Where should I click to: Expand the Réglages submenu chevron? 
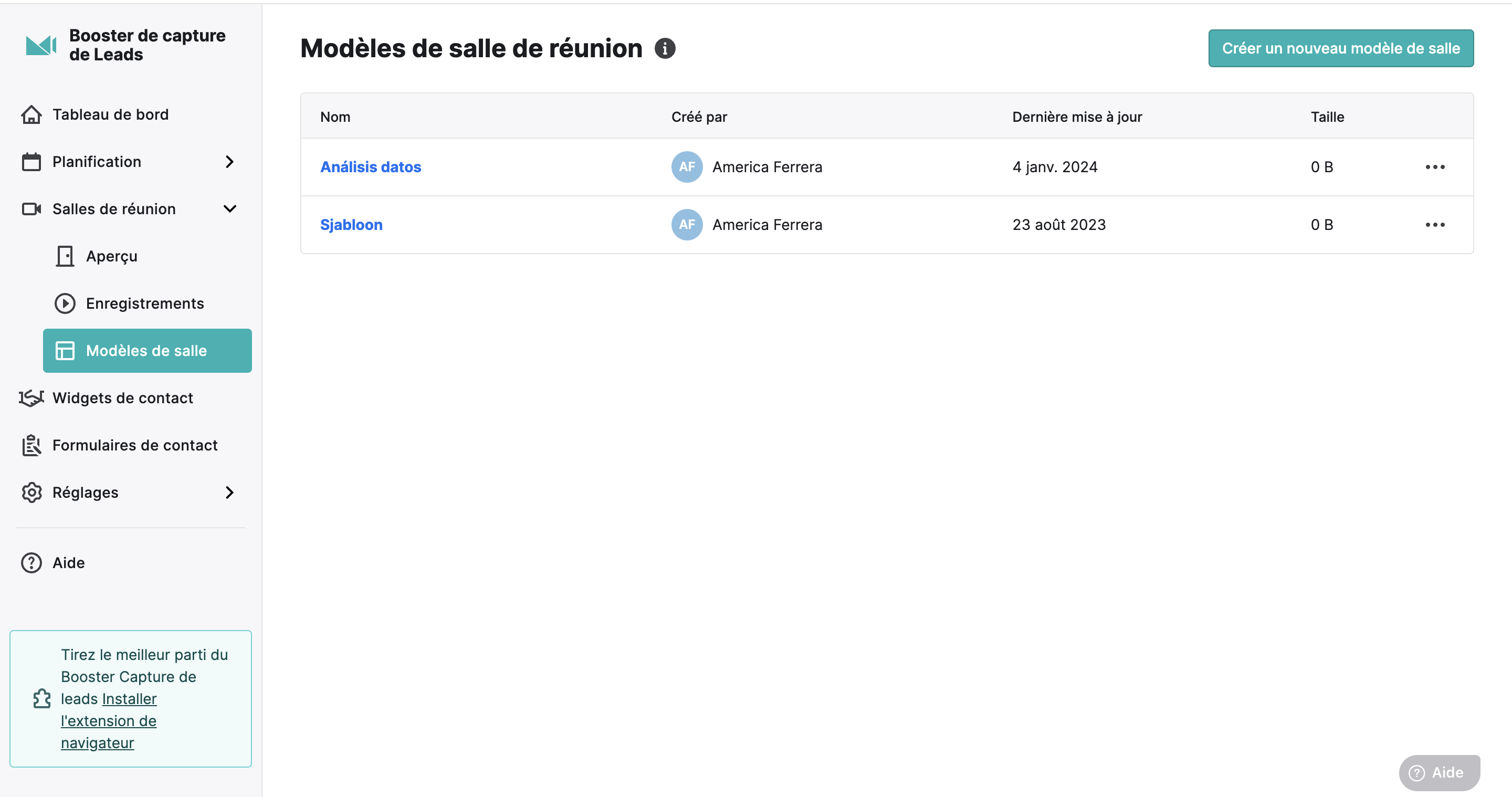point(229,492)
